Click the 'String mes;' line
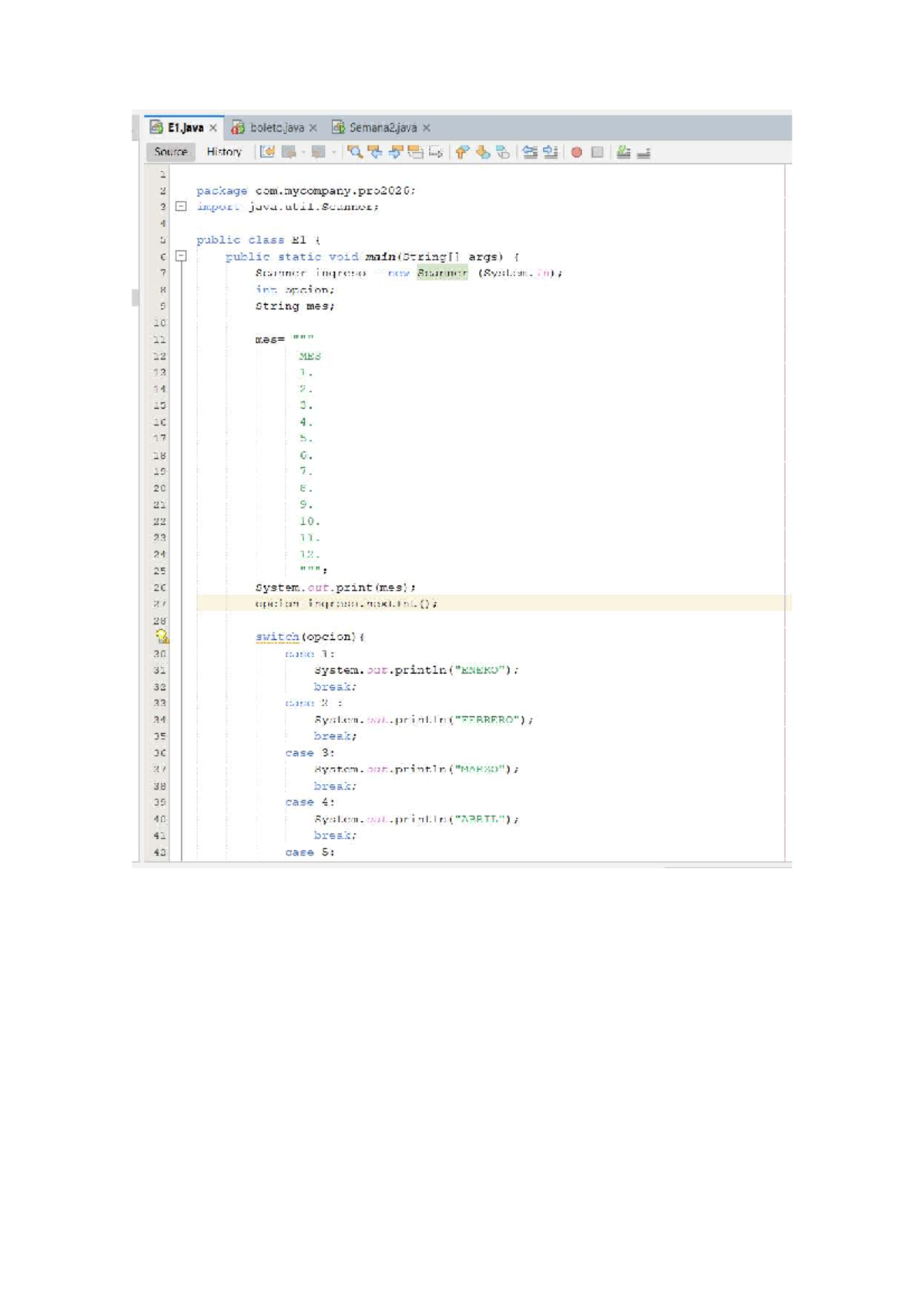Viewport: 924px width, 1306px height. [295, 306]
